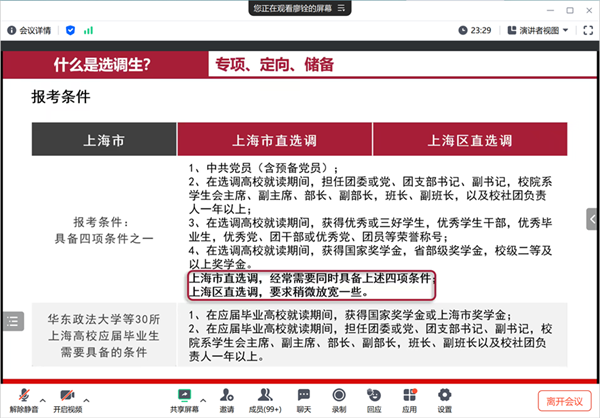600x418 pixels.
Task: Click the 邀请 invite icon
Action: tap(227, 399)
